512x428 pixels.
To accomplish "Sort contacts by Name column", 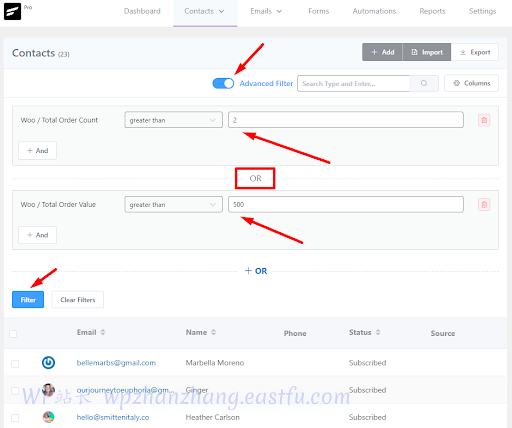I will click(213, 332).
